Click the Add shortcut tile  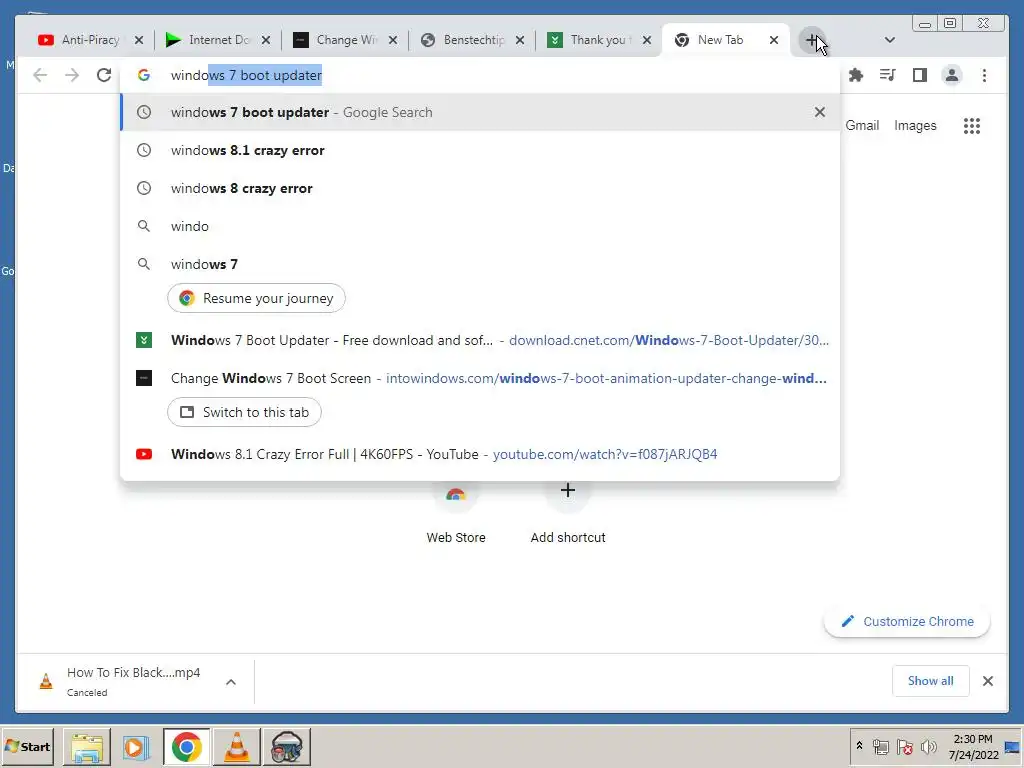coord(568,513)
